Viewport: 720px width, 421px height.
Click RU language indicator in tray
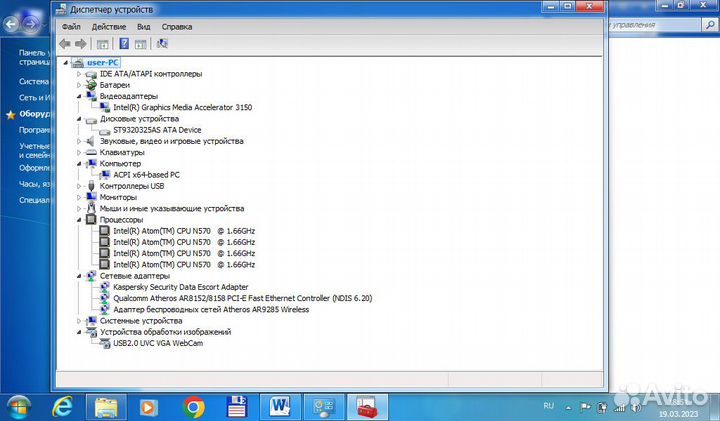(x=548, y=406)
